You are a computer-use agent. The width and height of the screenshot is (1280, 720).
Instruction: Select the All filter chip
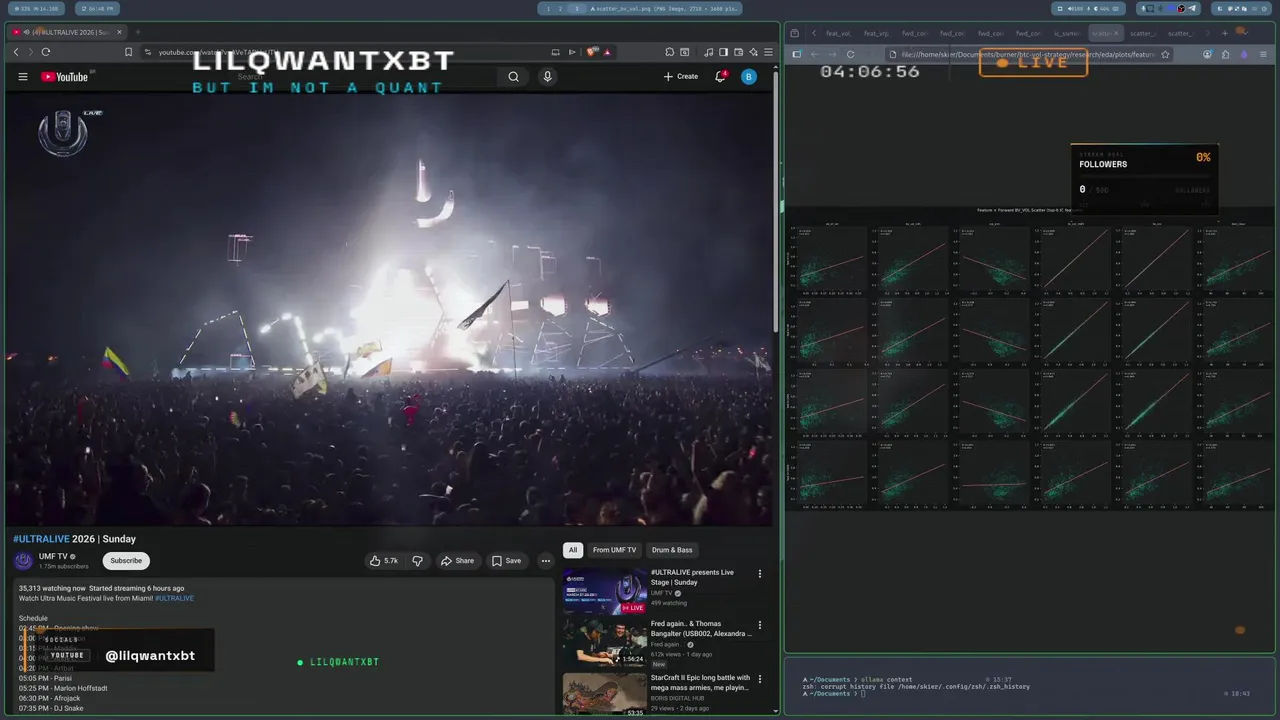[x=573, y=550]
